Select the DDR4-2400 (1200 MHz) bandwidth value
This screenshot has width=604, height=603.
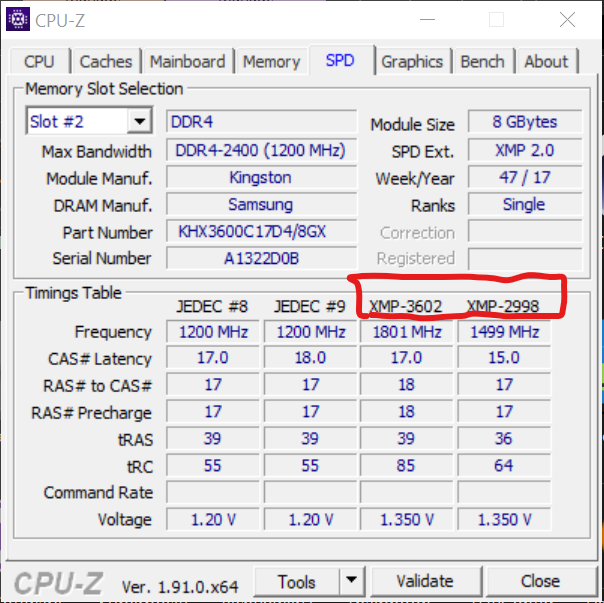[x=262, y=150]
